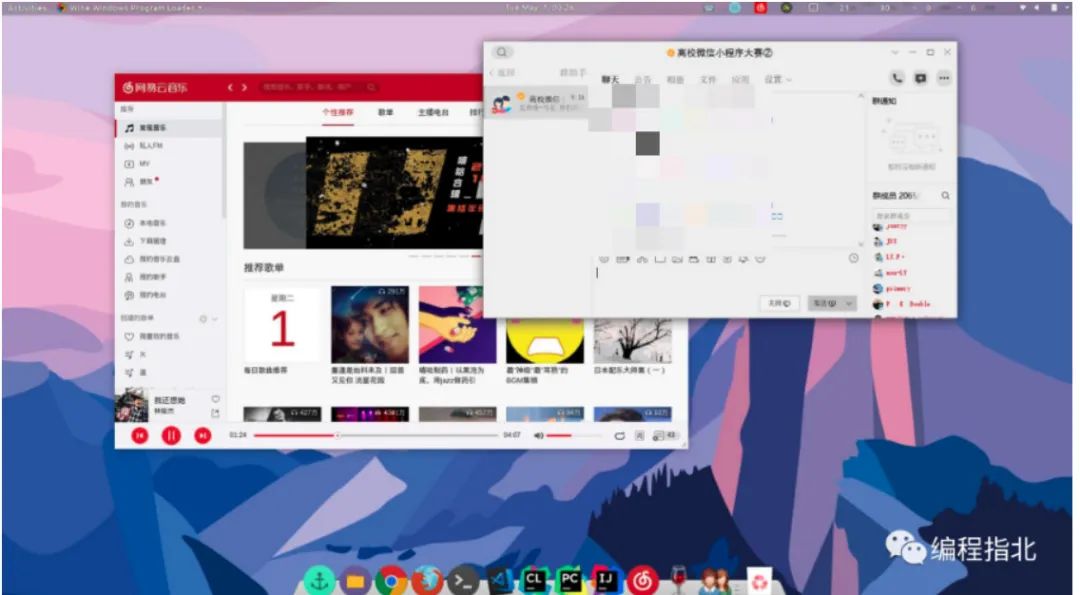The image size is (1080, 595).
Task: Search group members with magnifier icon
Action: [946, 196]
